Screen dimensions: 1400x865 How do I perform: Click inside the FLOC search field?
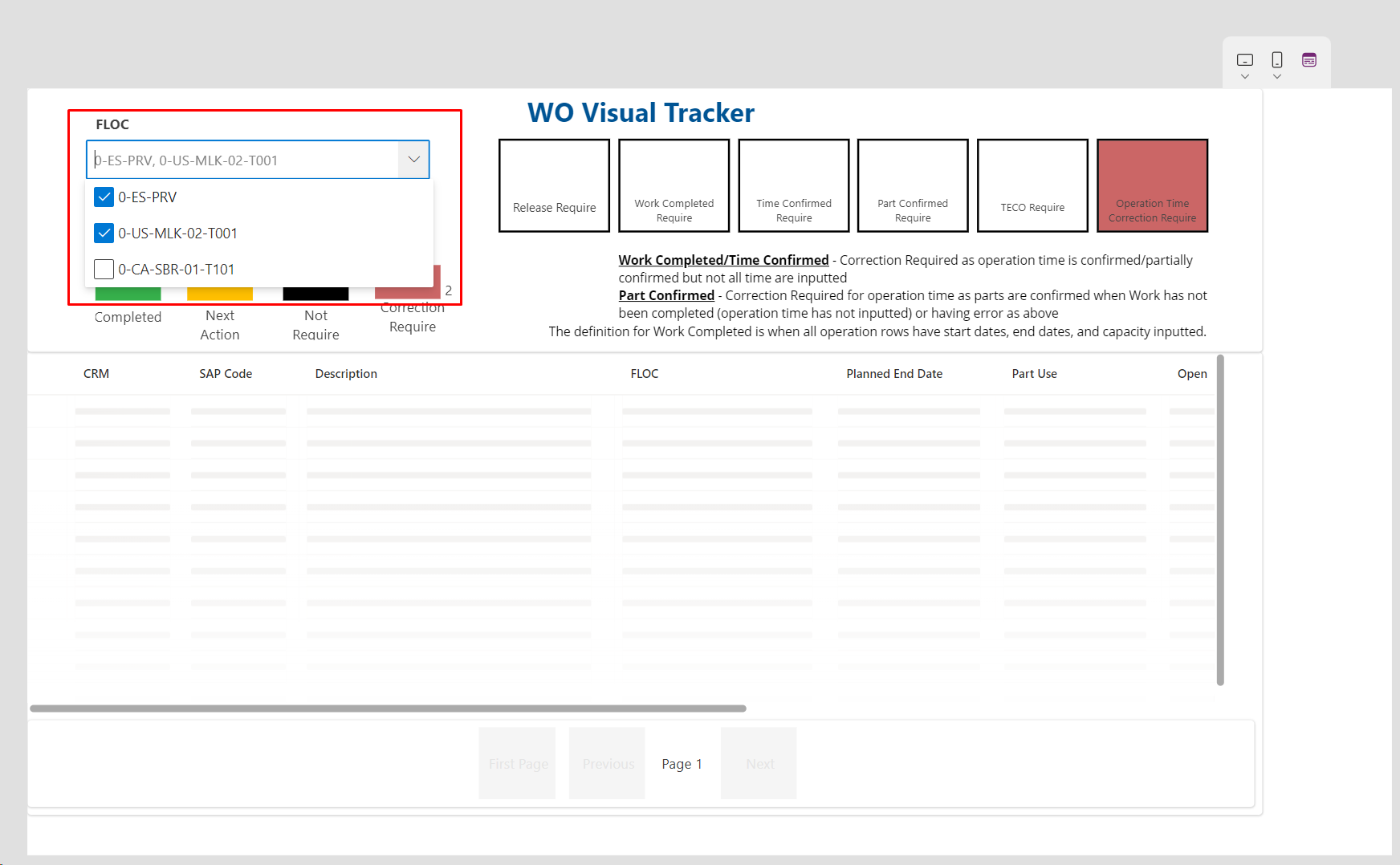click(241, 160)
